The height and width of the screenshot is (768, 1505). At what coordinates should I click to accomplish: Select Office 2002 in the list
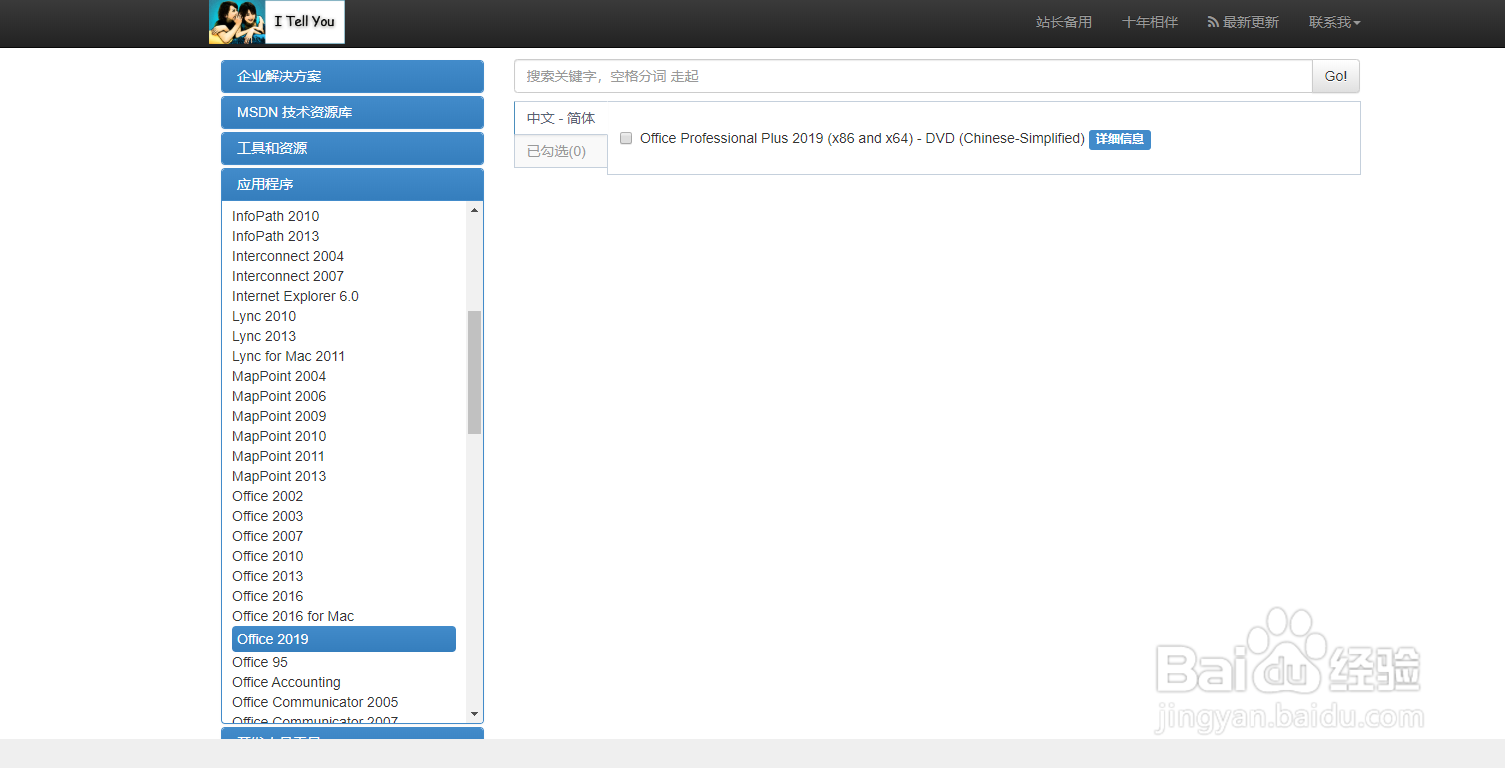click(268, 496)
